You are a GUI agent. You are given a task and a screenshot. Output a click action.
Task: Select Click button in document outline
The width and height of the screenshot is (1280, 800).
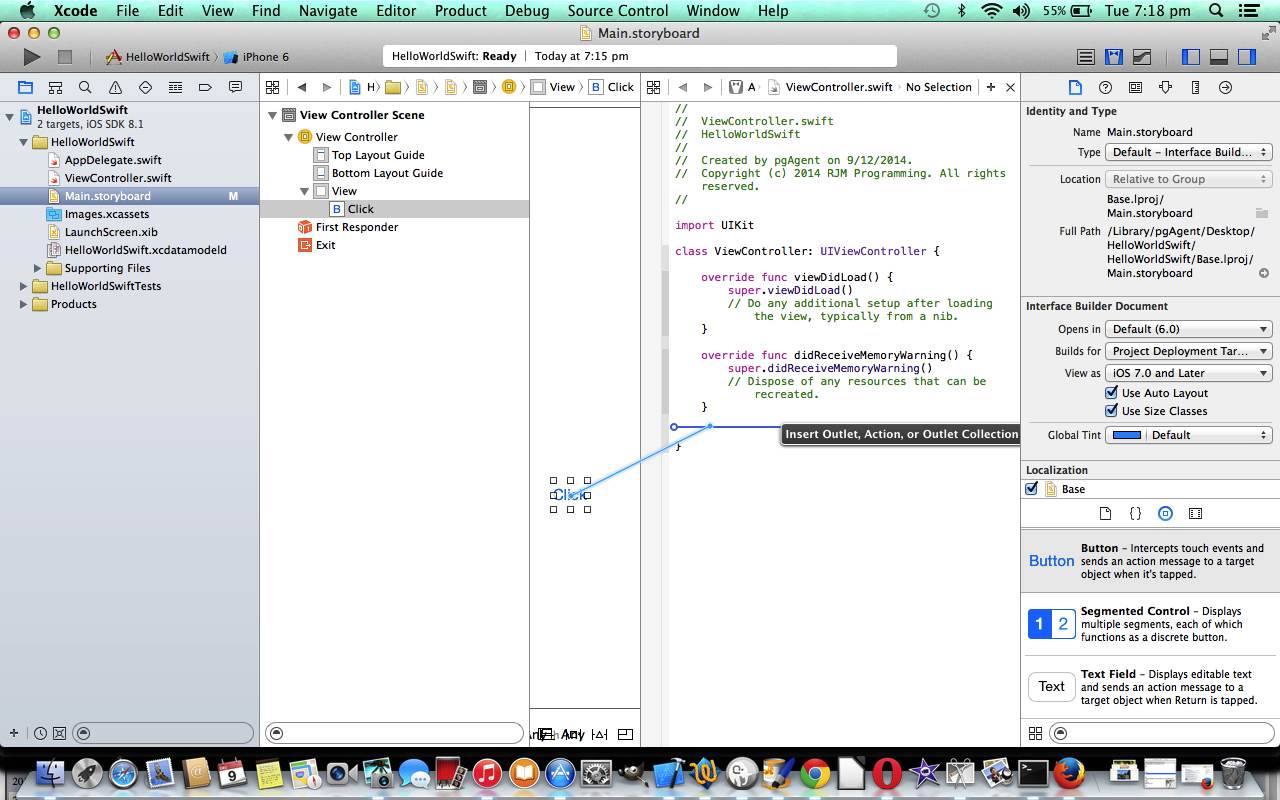360,209
